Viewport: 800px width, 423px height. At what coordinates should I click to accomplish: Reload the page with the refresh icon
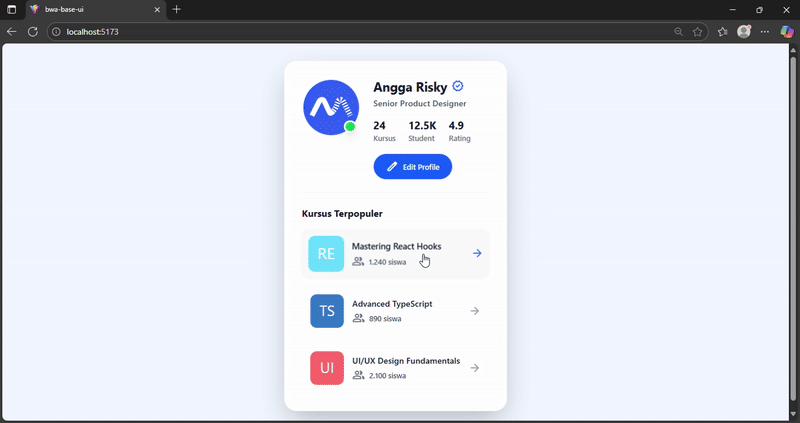(x=33, y=32)
